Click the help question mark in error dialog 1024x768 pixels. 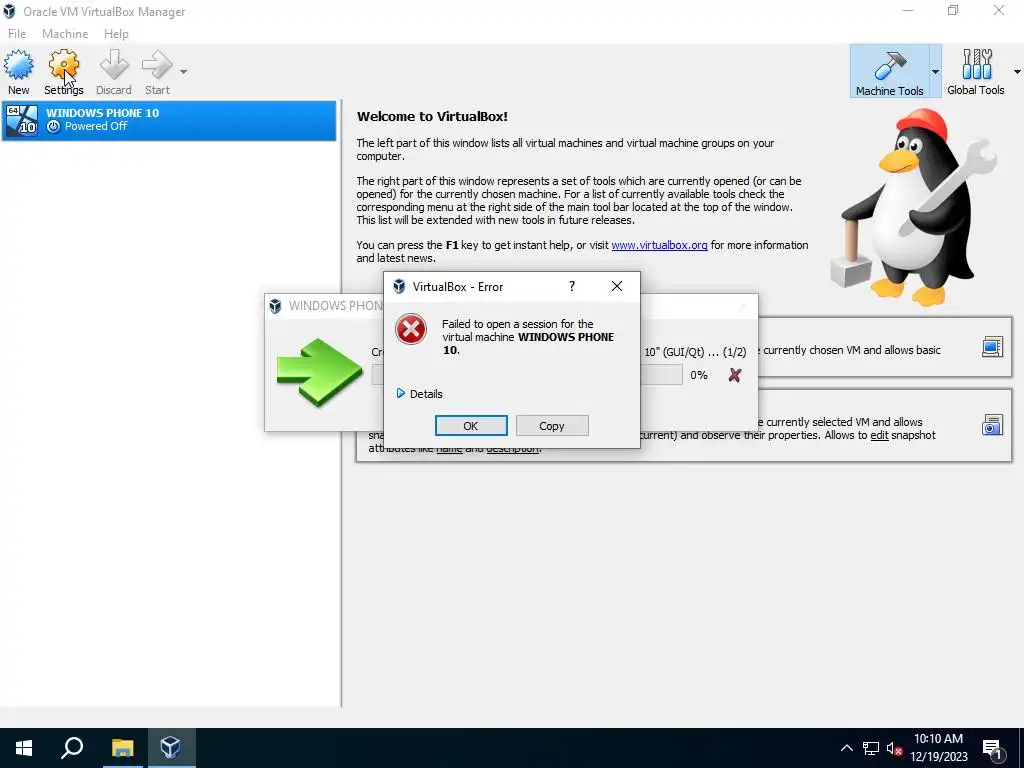(572, 286)
